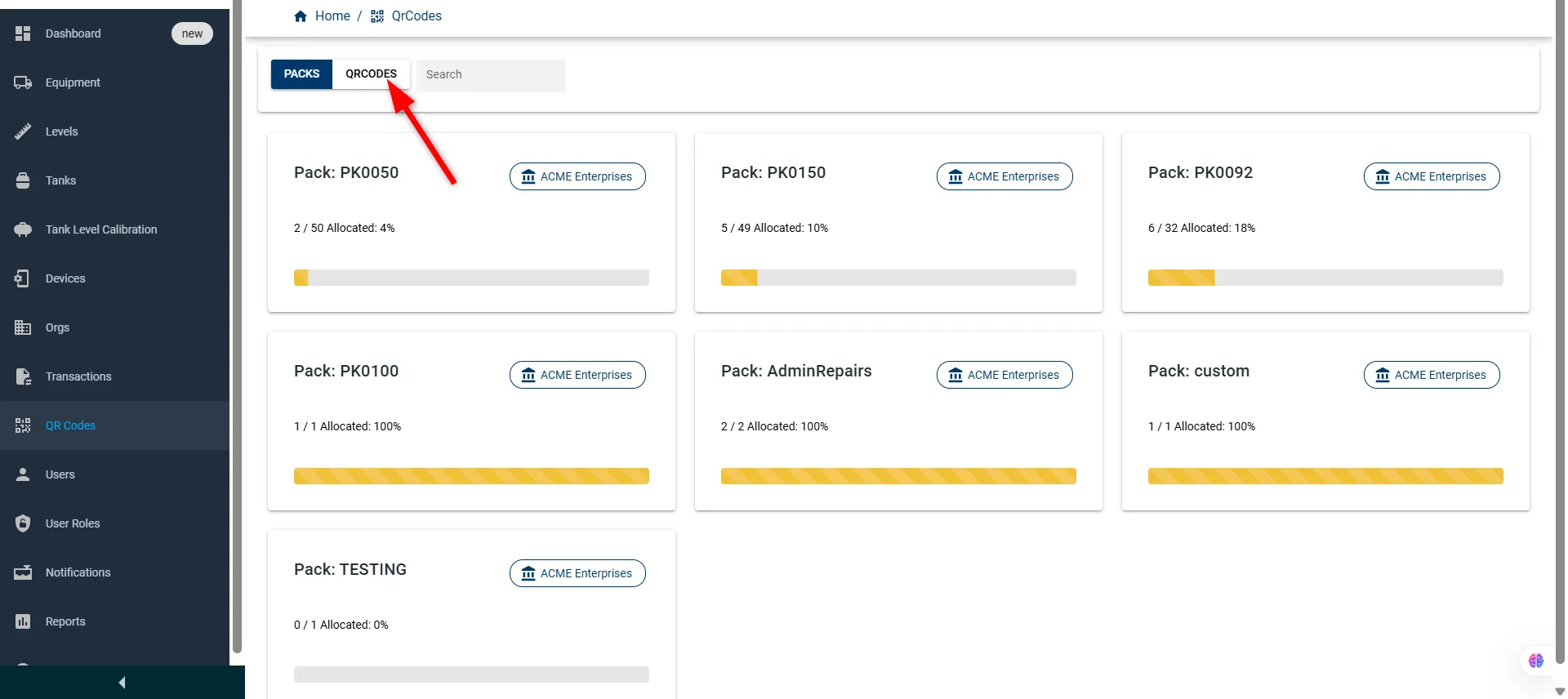Select the 'Pack: PK0050' title

point(346,172)
